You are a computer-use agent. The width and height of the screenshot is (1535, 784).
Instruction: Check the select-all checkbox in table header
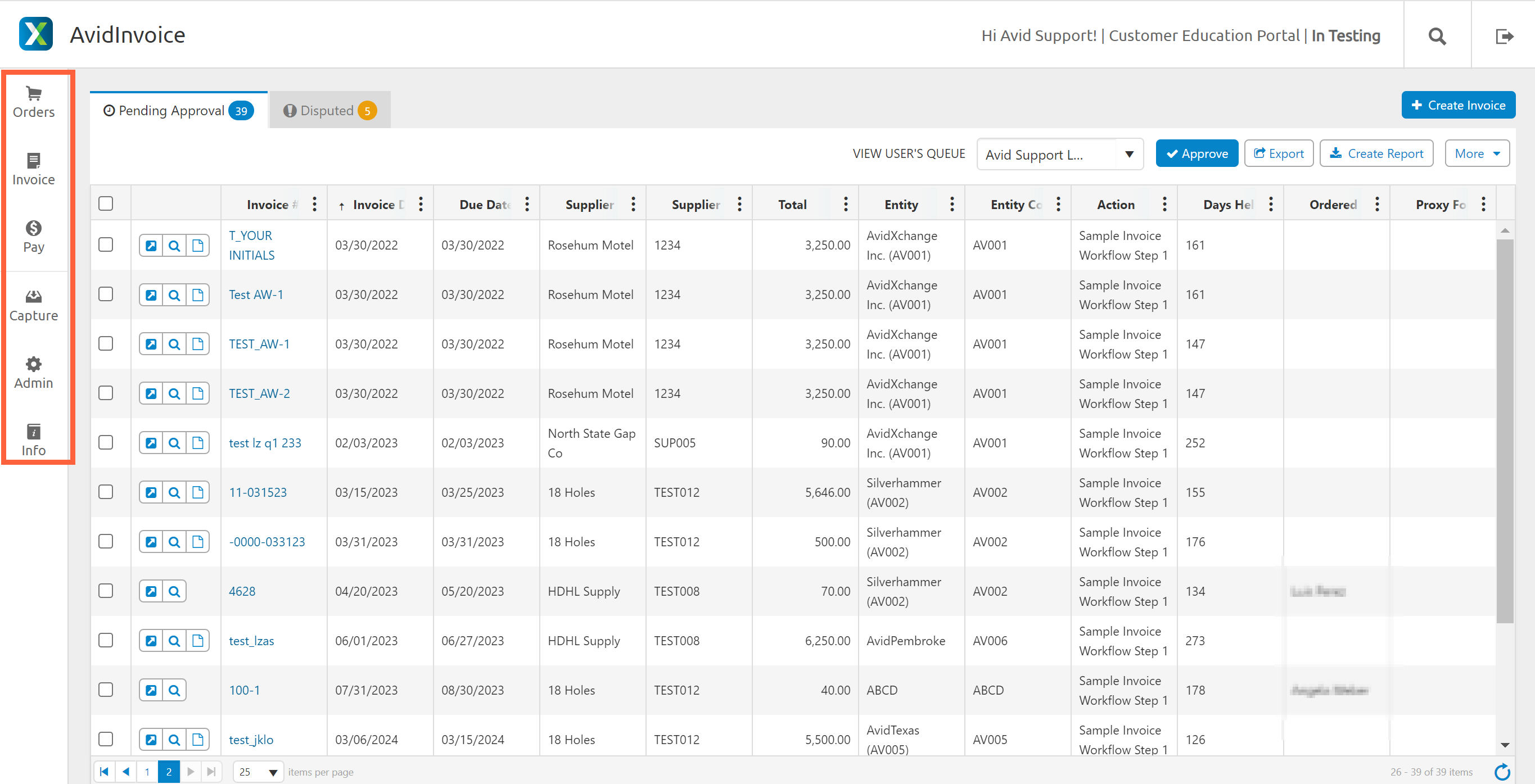point(106,204)
